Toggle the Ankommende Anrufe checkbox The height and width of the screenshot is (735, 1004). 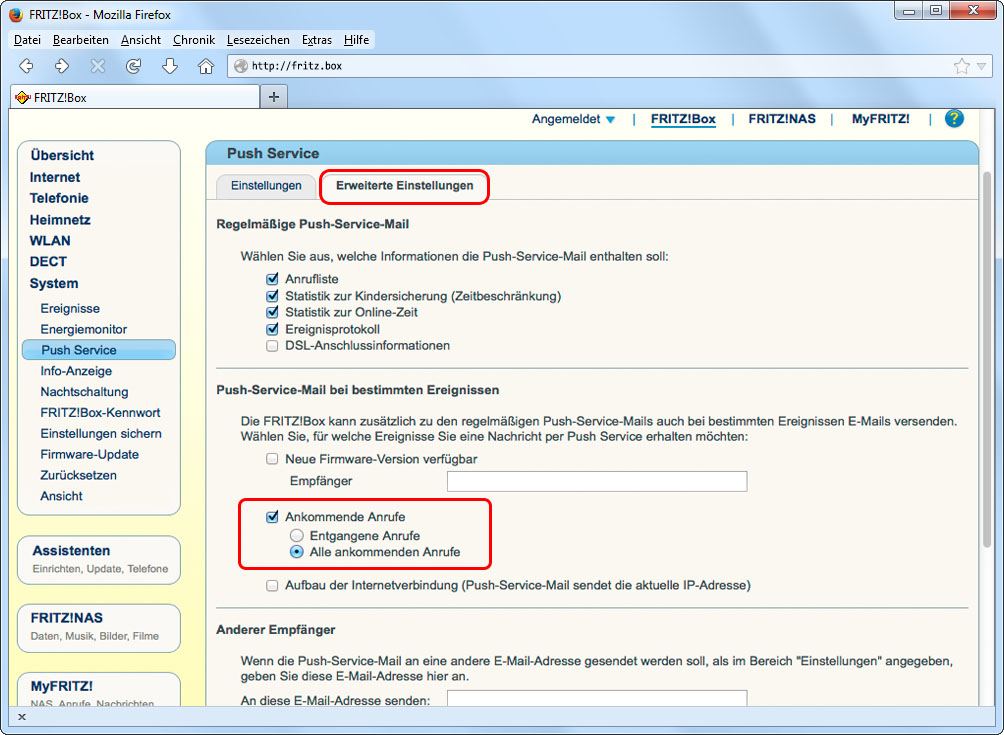(272, 517)
